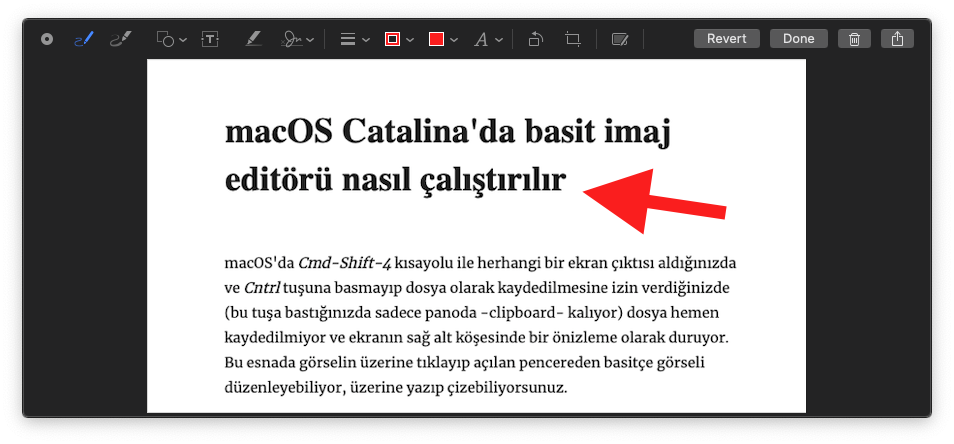Click the heading text 'macOS Catalina'da basit imaj'
This screenshot has width=954, height=444.
[448, 133]
